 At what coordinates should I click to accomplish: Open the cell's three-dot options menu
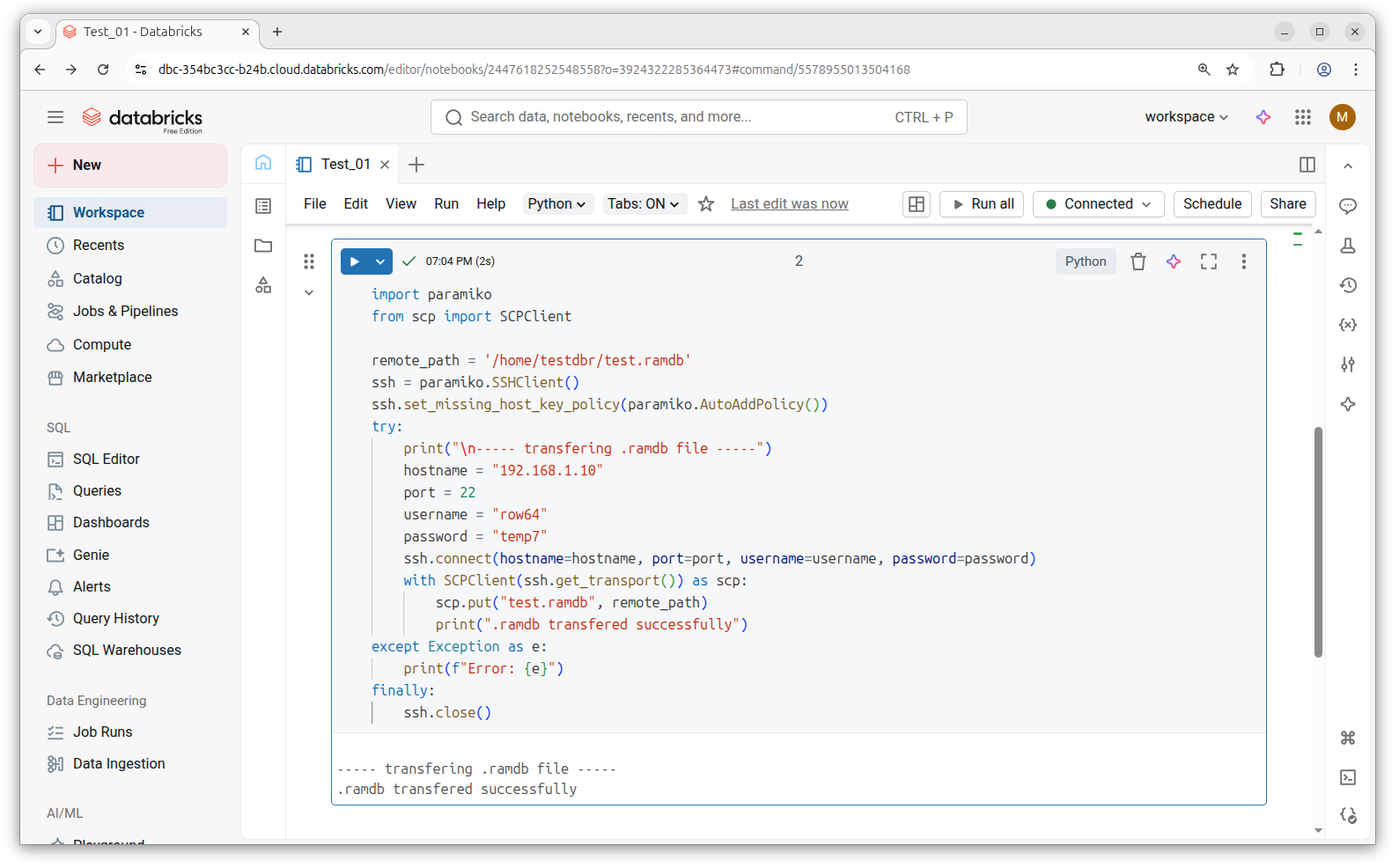click(1243, 261)
